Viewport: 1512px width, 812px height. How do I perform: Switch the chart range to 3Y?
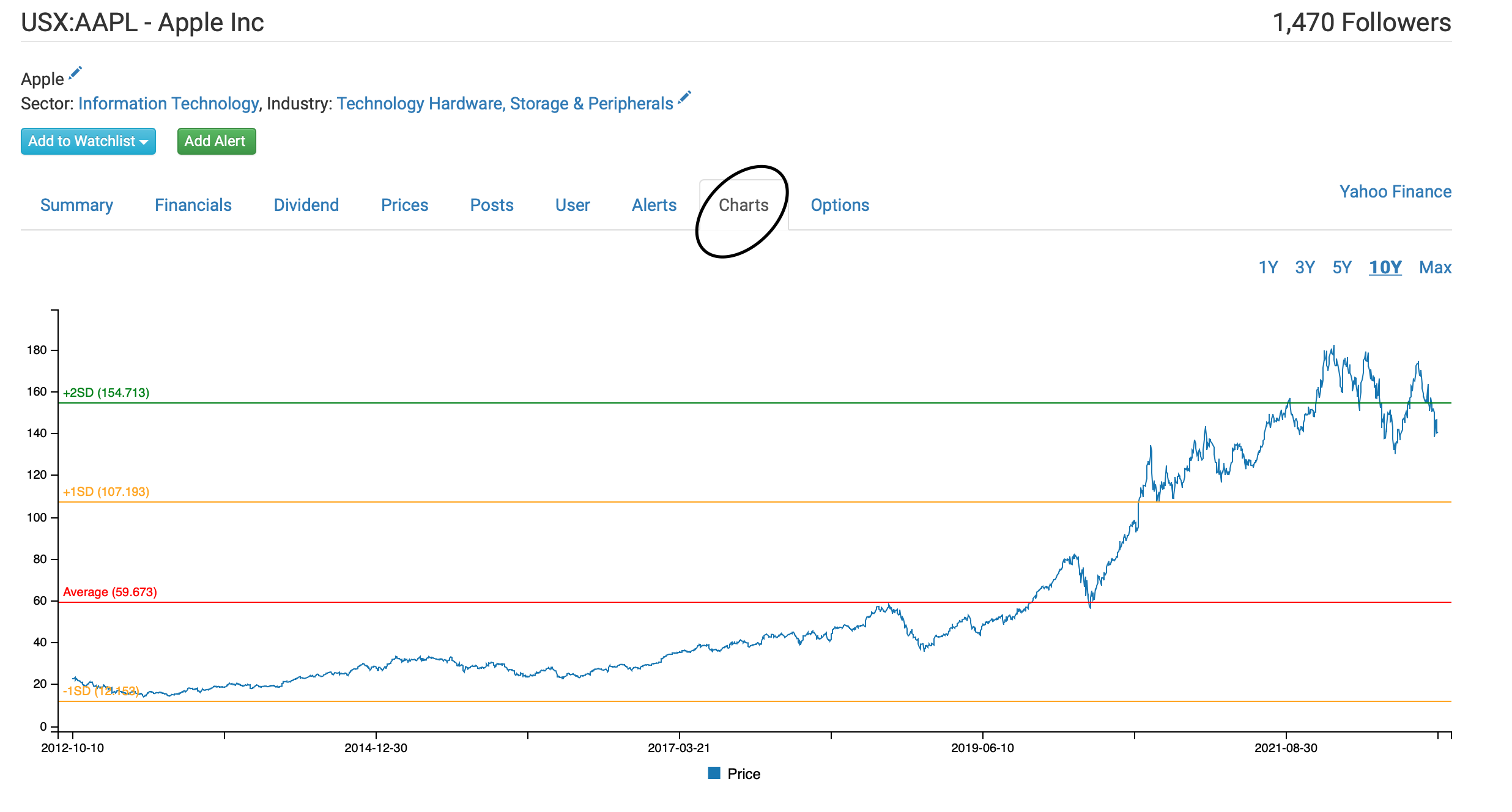1305,267
